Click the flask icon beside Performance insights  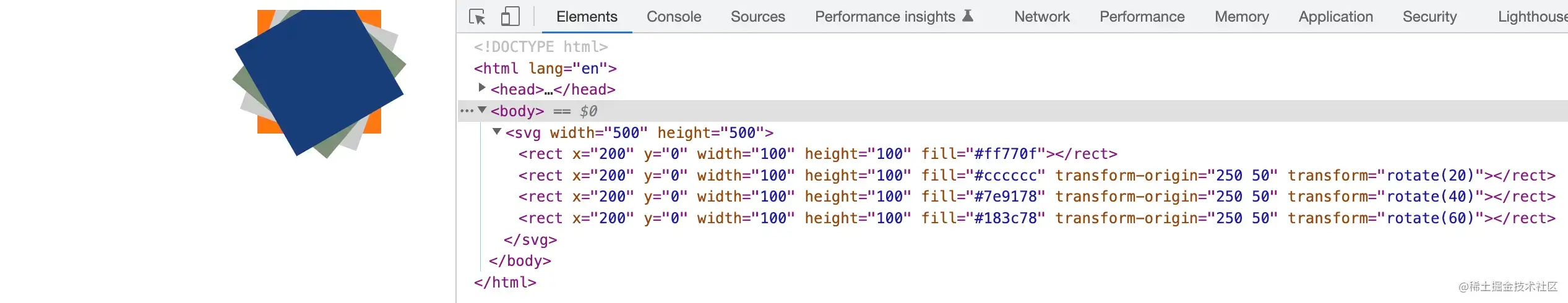point(968,16)
